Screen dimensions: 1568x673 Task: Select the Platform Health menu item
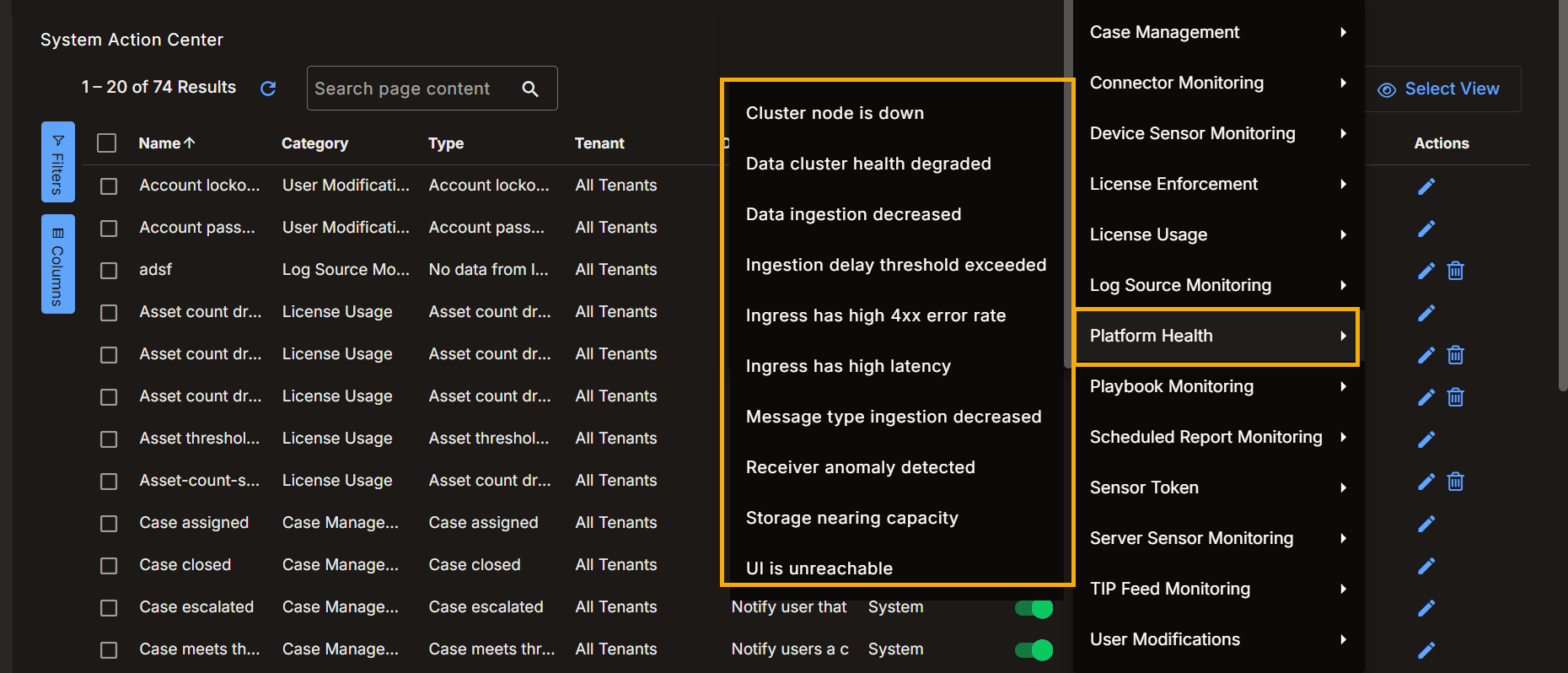pyautogui.click(x=1218, y=336)
